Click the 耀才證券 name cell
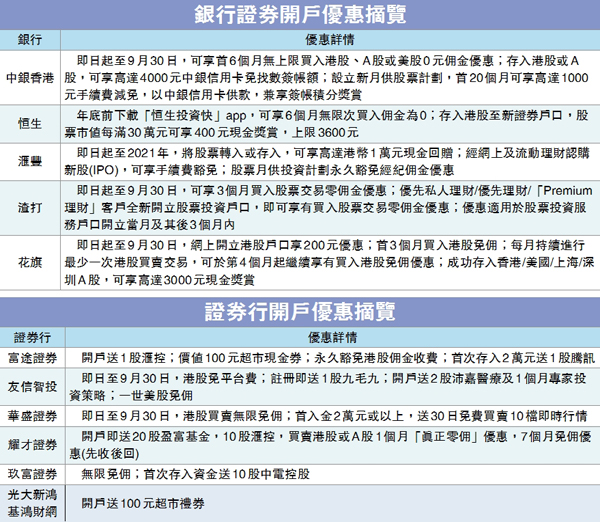This screenshot has width=600, height=522. pyautogui.click(x=31, y=444)
